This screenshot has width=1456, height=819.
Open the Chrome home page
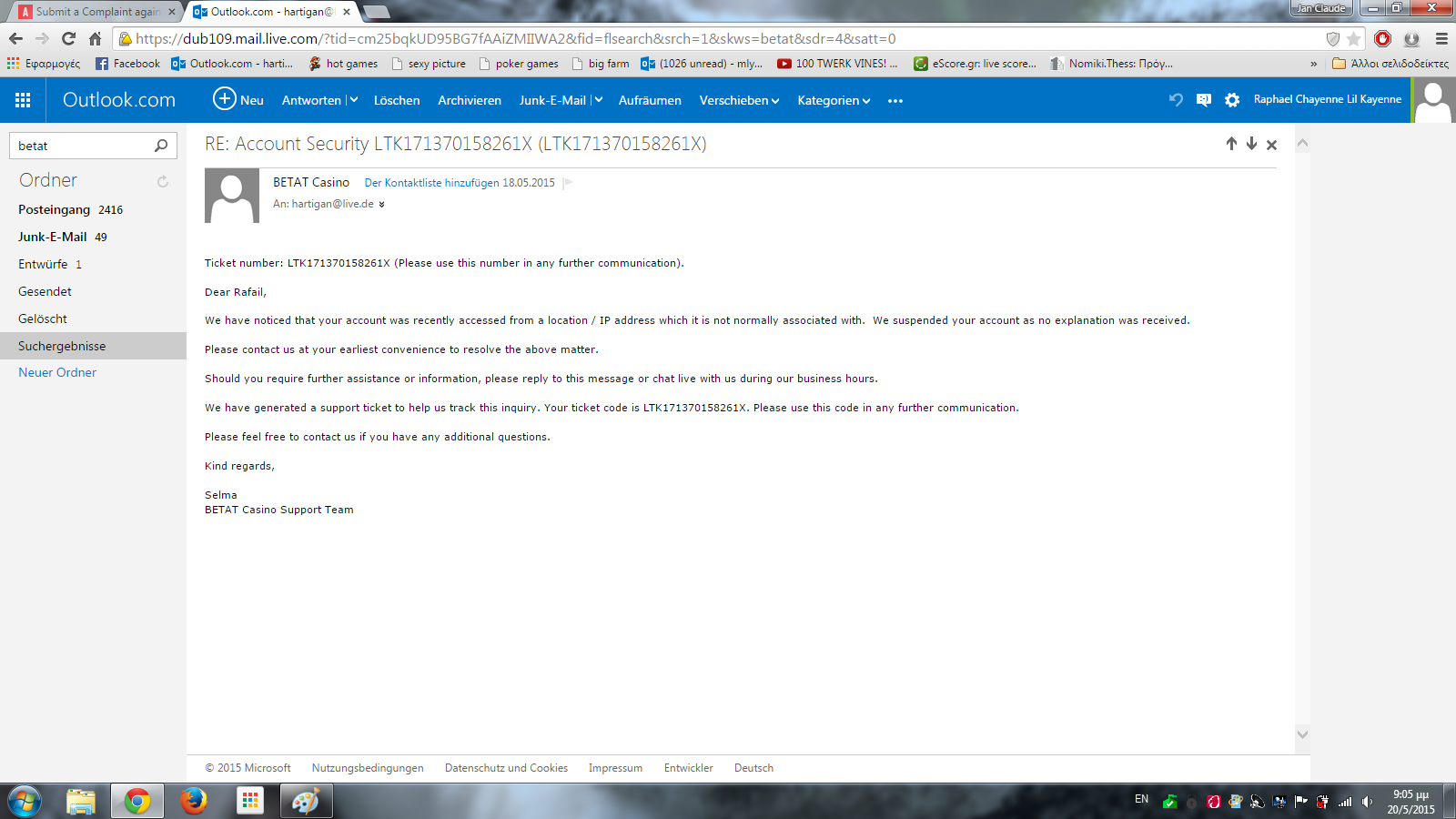click(x=95, y=38)
